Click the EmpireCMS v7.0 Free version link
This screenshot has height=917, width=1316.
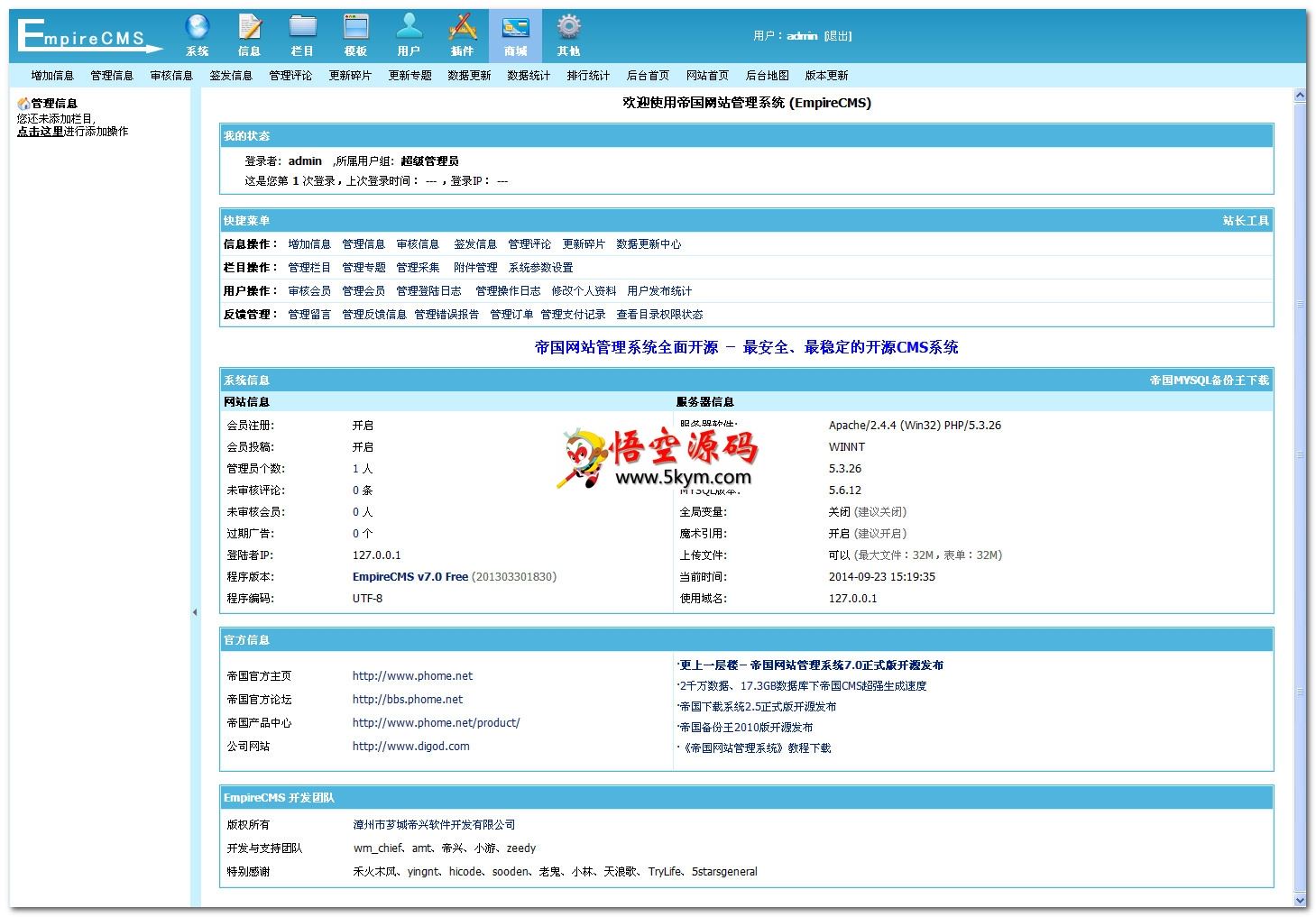point(410,577)
